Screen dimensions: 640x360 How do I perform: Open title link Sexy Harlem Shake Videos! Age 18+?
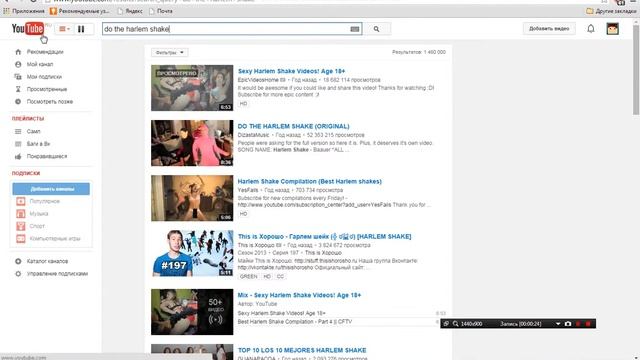[x=291, y=71]
